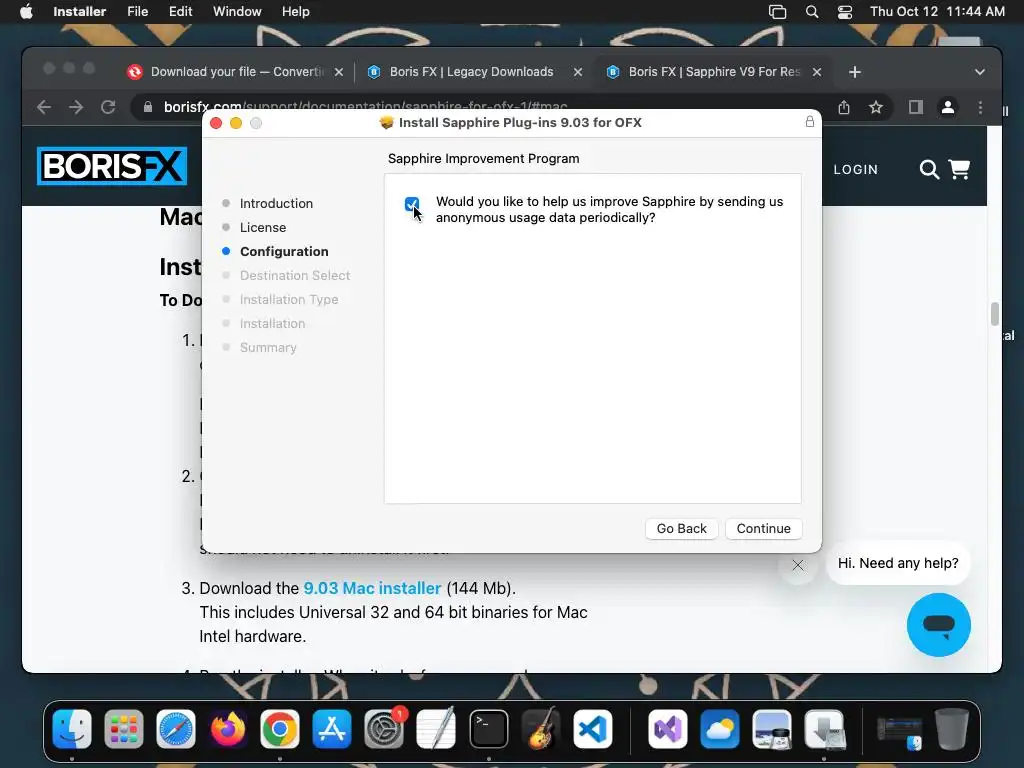1024x768 pixels.
Task: Open the File menu
Action: pos(137,12)
